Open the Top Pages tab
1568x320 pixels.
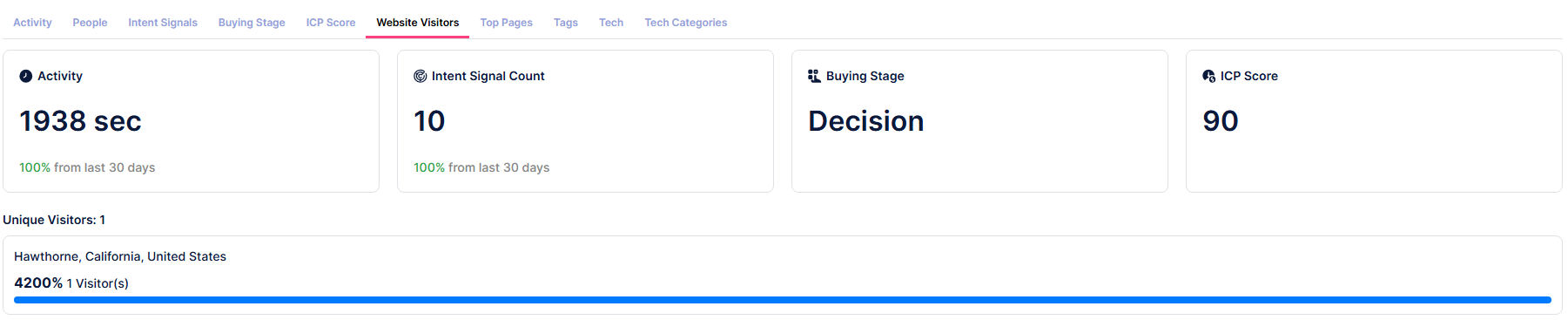tap(506, 23)
